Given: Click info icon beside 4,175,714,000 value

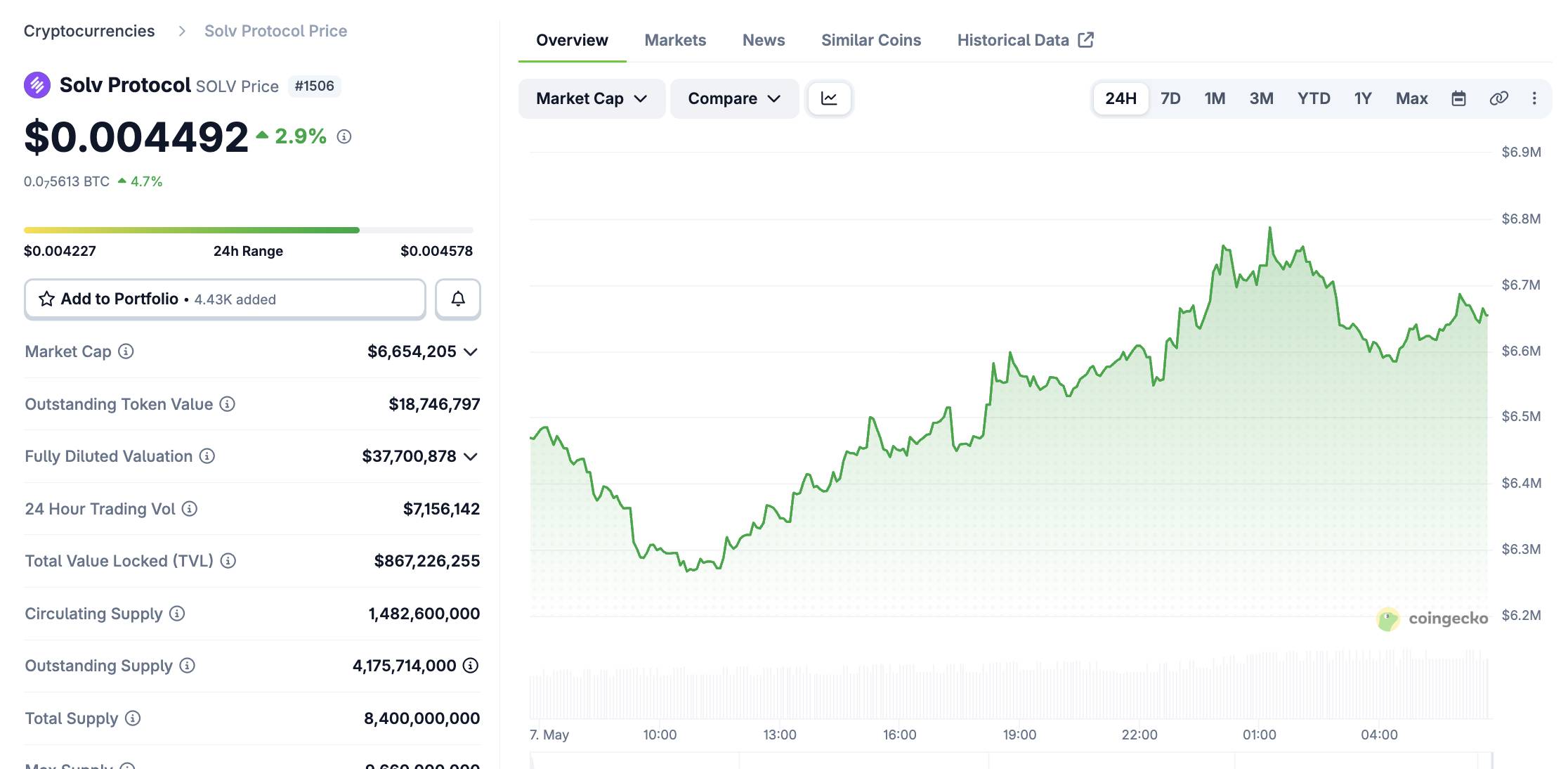Looking at the screenshot, I should coord(471,665).
